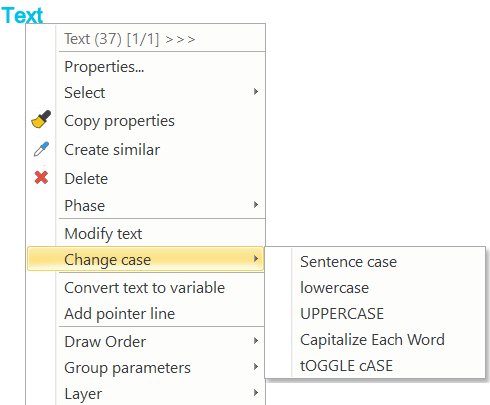Click the red X Delete icon
The width and height of the screenshot is (490, 405).
[41, 177]
